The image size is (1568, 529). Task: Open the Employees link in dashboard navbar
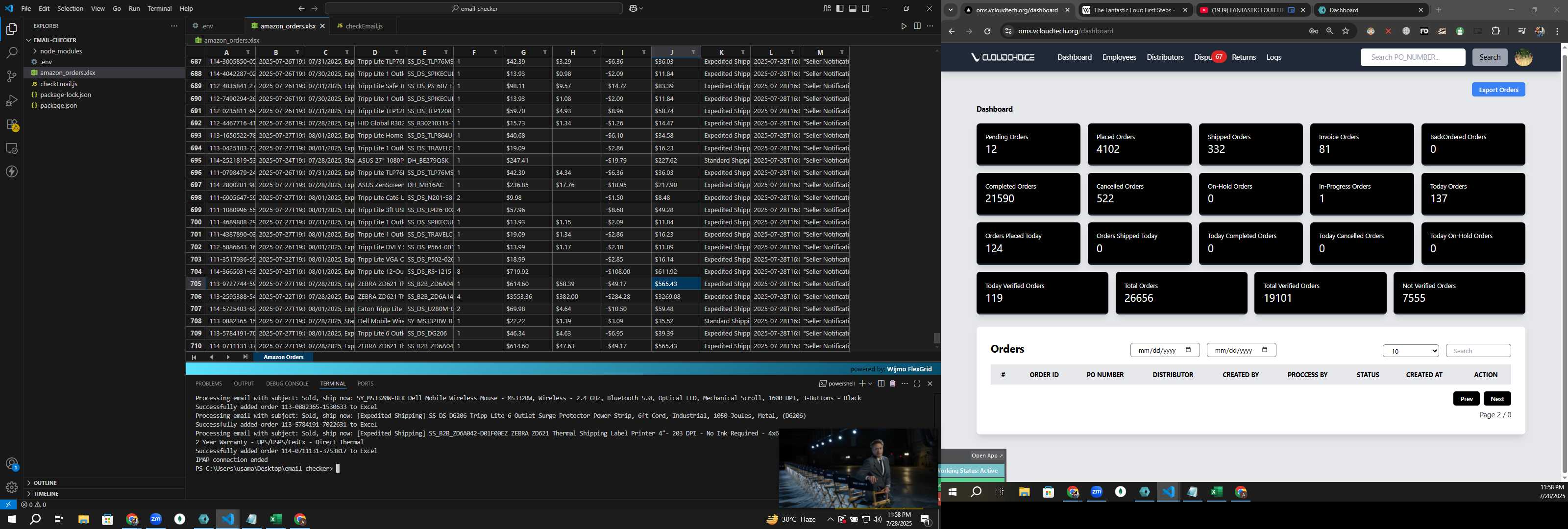(x=1119, y=57)
